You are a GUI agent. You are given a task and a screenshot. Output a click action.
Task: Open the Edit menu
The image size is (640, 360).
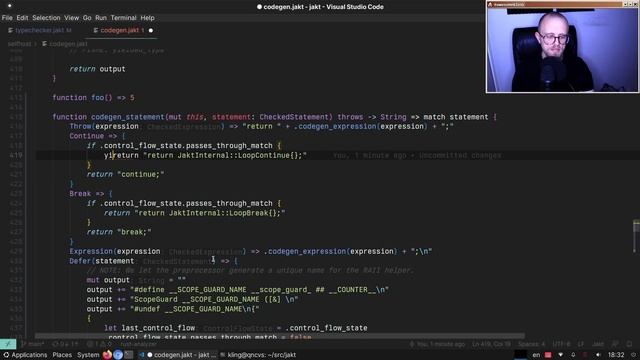[22, 18]
